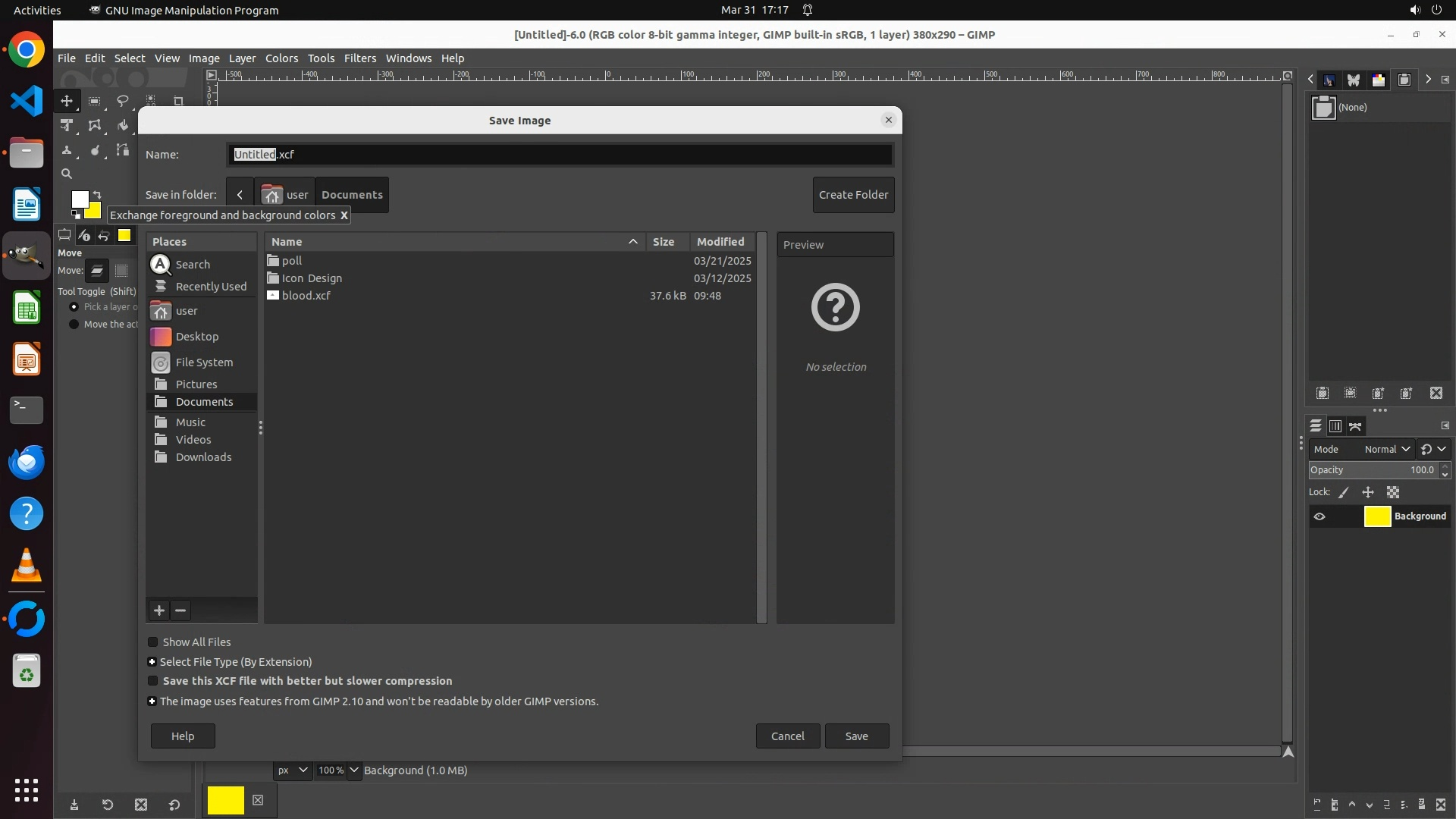Open the Filters menu
The image size is (1456, 819).
359,58
